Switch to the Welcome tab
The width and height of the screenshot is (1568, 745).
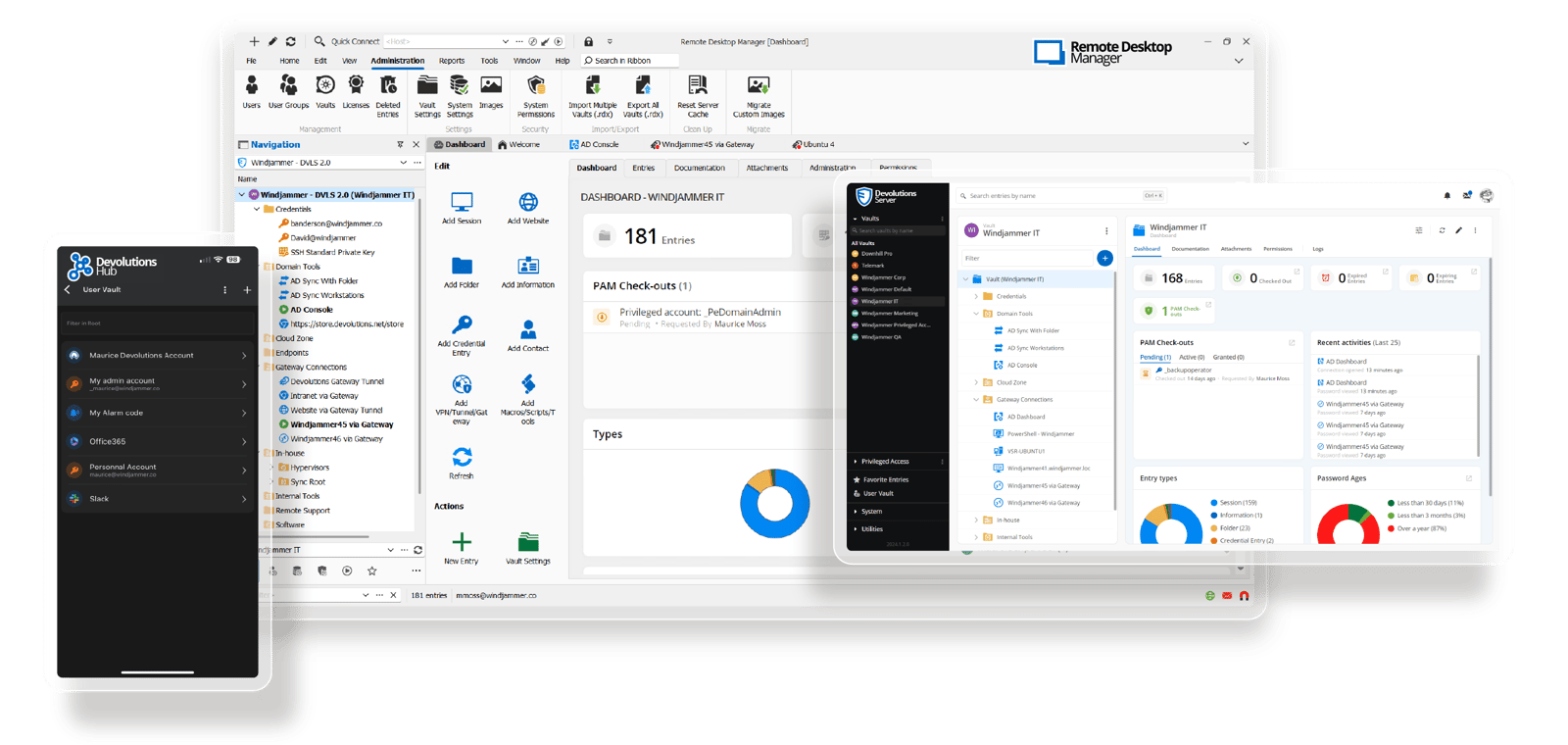[x=518, y=145]
